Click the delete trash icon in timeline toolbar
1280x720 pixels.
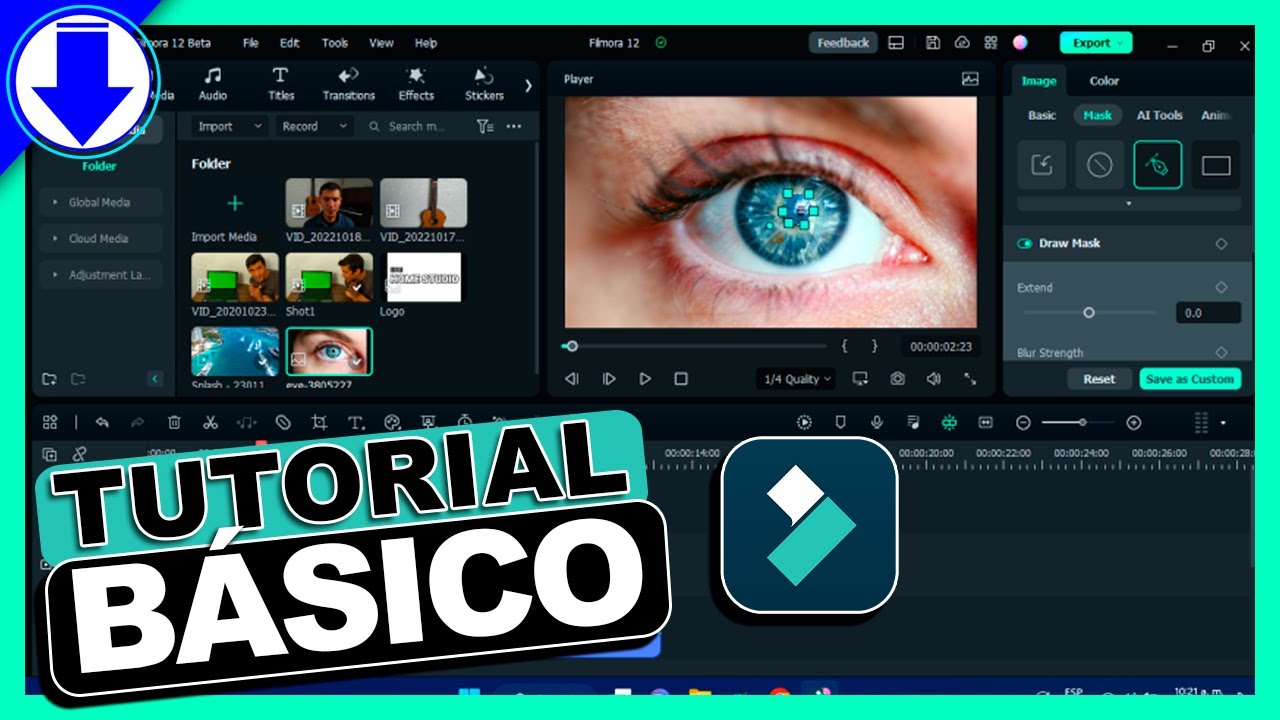pyautogui.click(x=174, y=423)
